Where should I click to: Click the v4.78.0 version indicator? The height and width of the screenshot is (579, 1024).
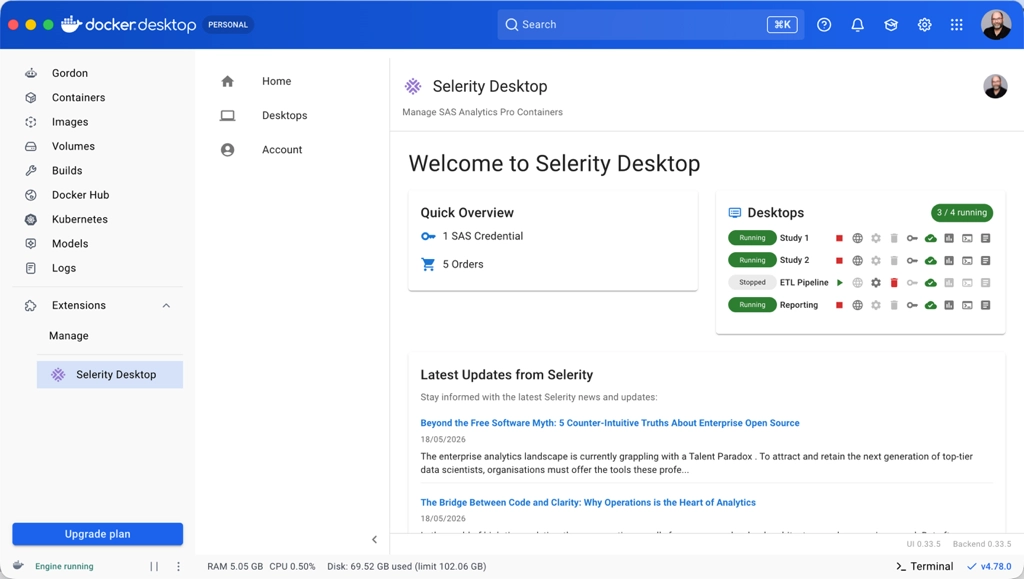pos(989,567)
